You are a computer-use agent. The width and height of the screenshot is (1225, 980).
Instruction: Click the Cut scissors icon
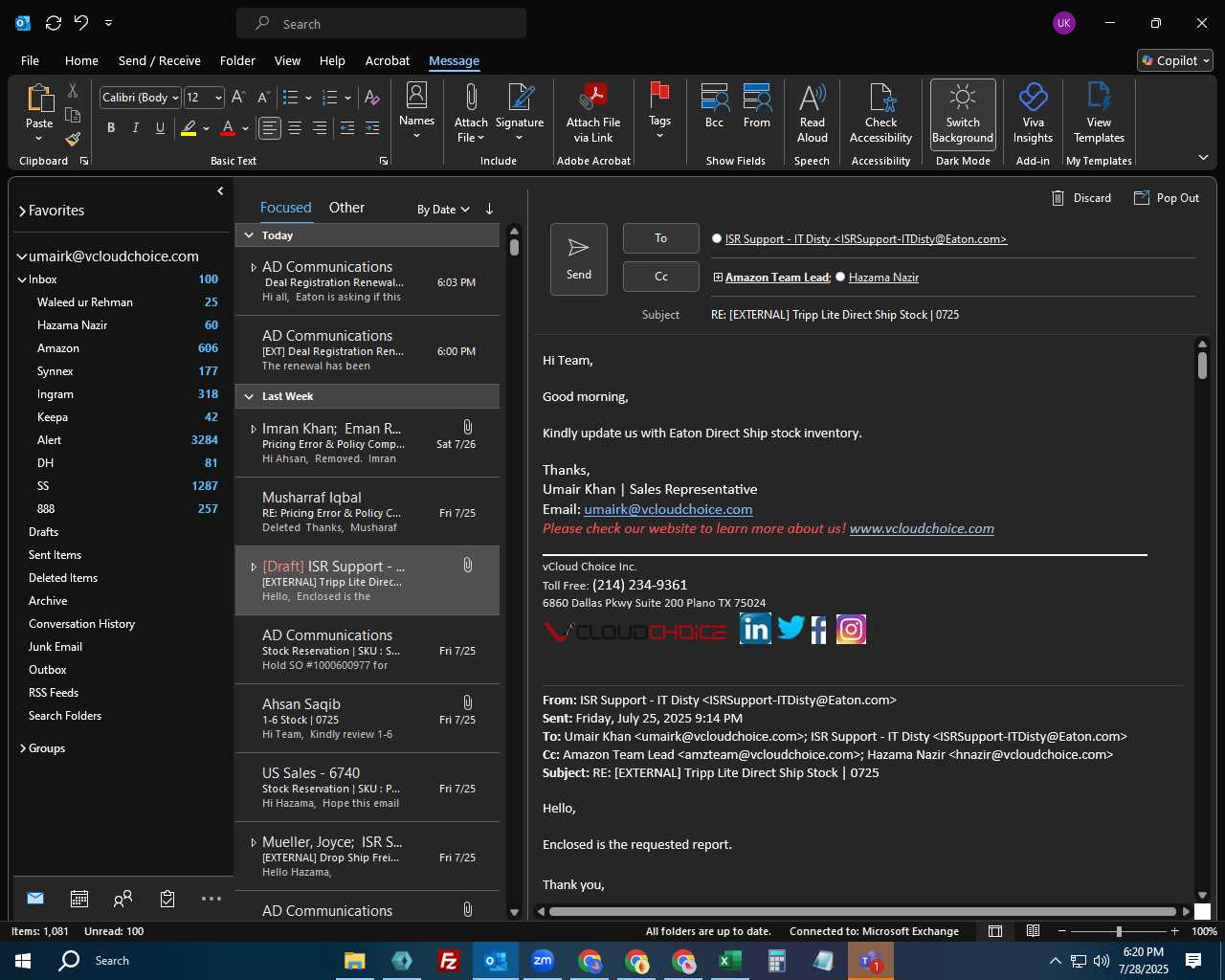(x=73, y=90)
